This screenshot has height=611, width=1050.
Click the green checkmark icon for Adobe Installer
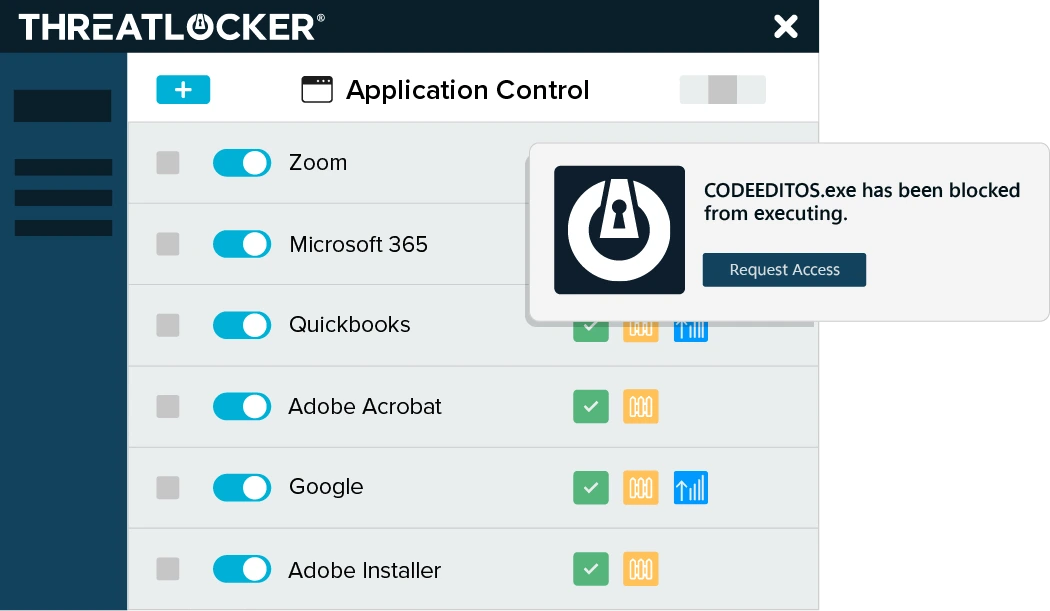click(590, 569)
